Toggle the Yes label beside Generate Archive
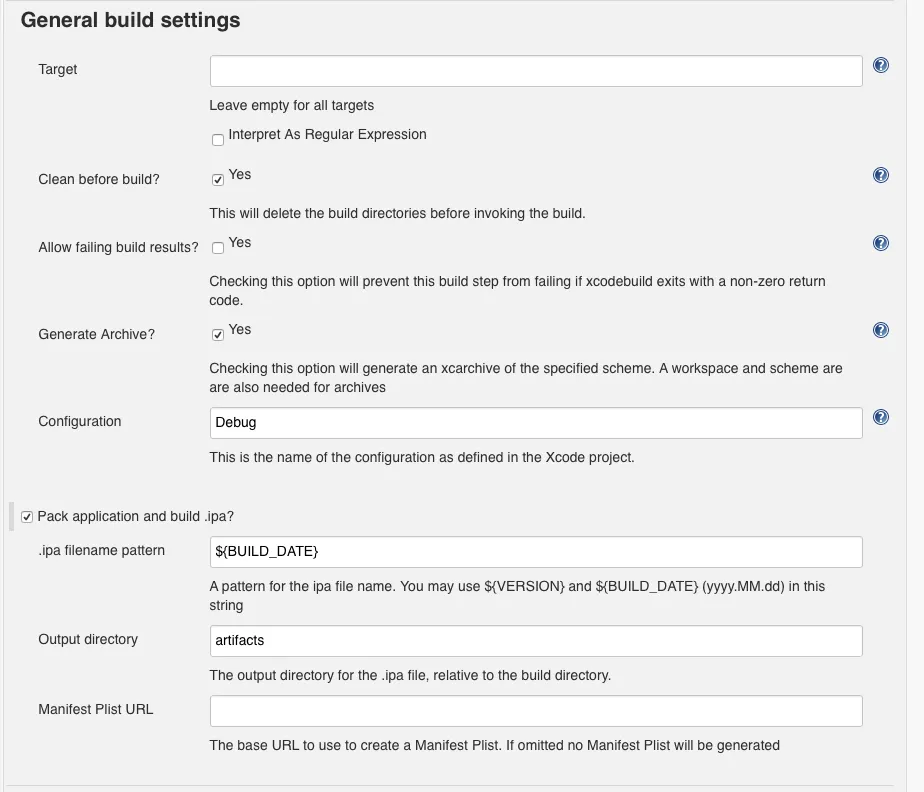The image size is (924, 792). [x=241, y=329]
